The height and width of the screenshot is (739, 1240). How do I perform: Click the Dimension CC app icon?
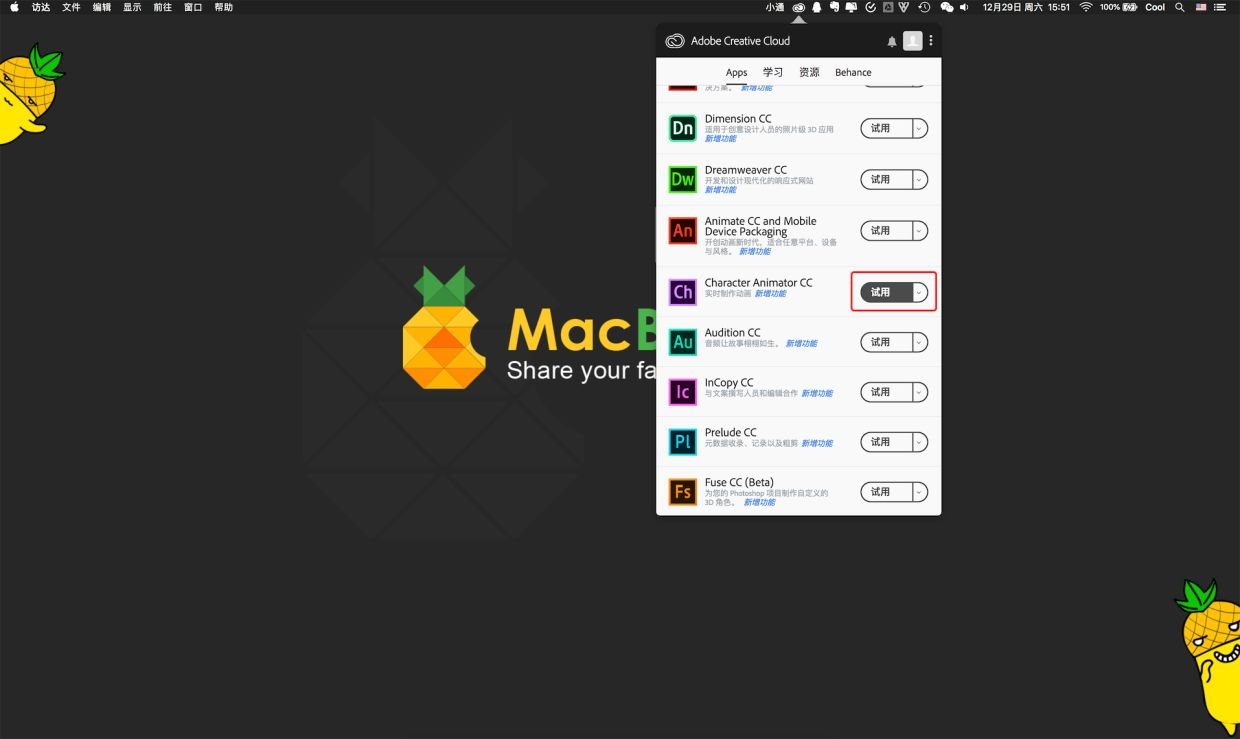[x=683, y=128]
